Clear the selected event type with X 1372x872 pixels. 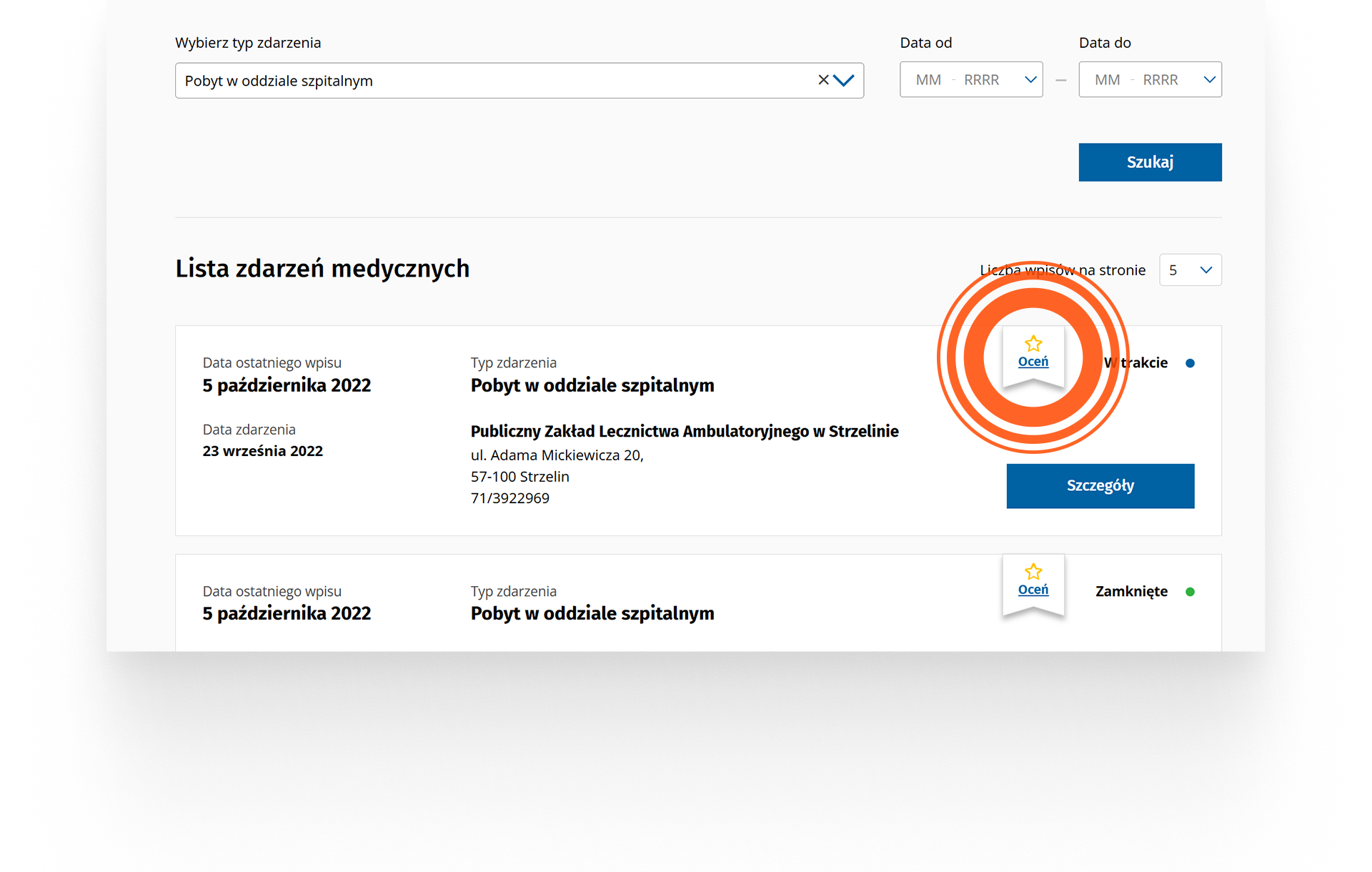coord(823,80)
